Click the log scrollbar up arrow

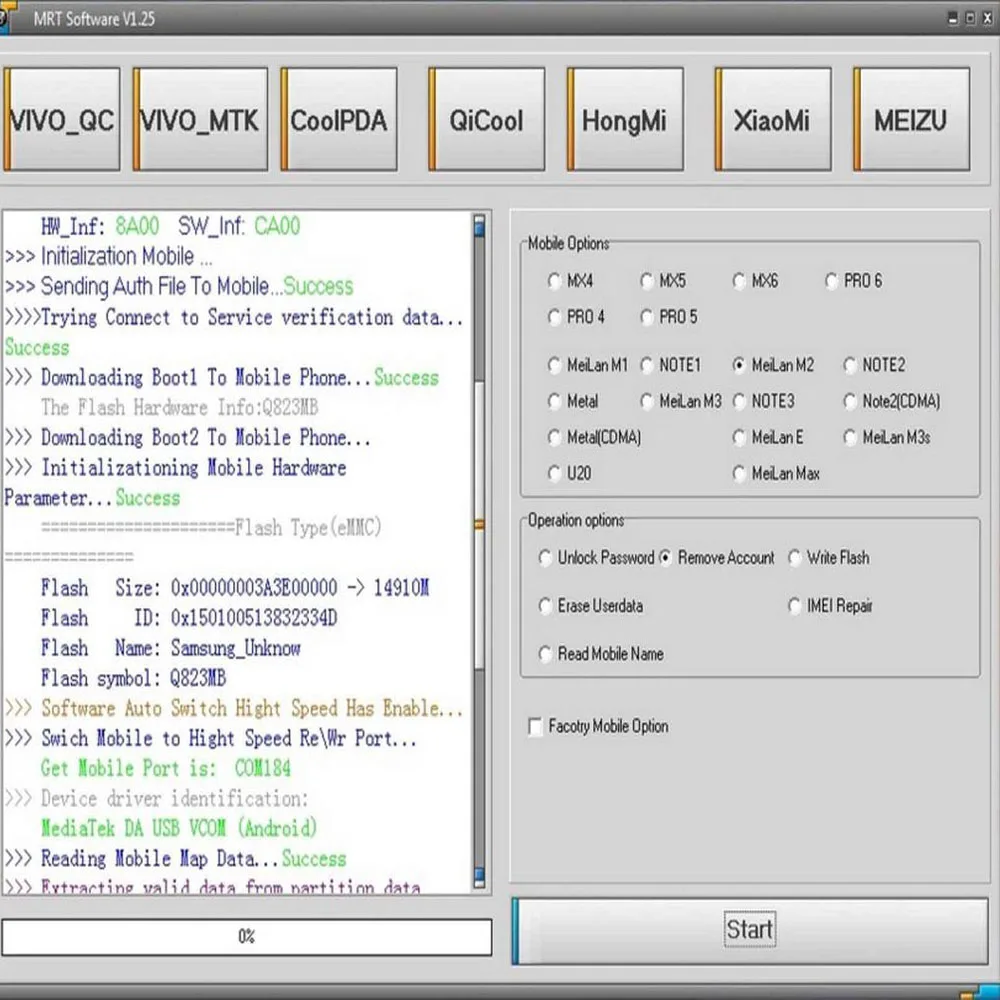tap(479, 226)
